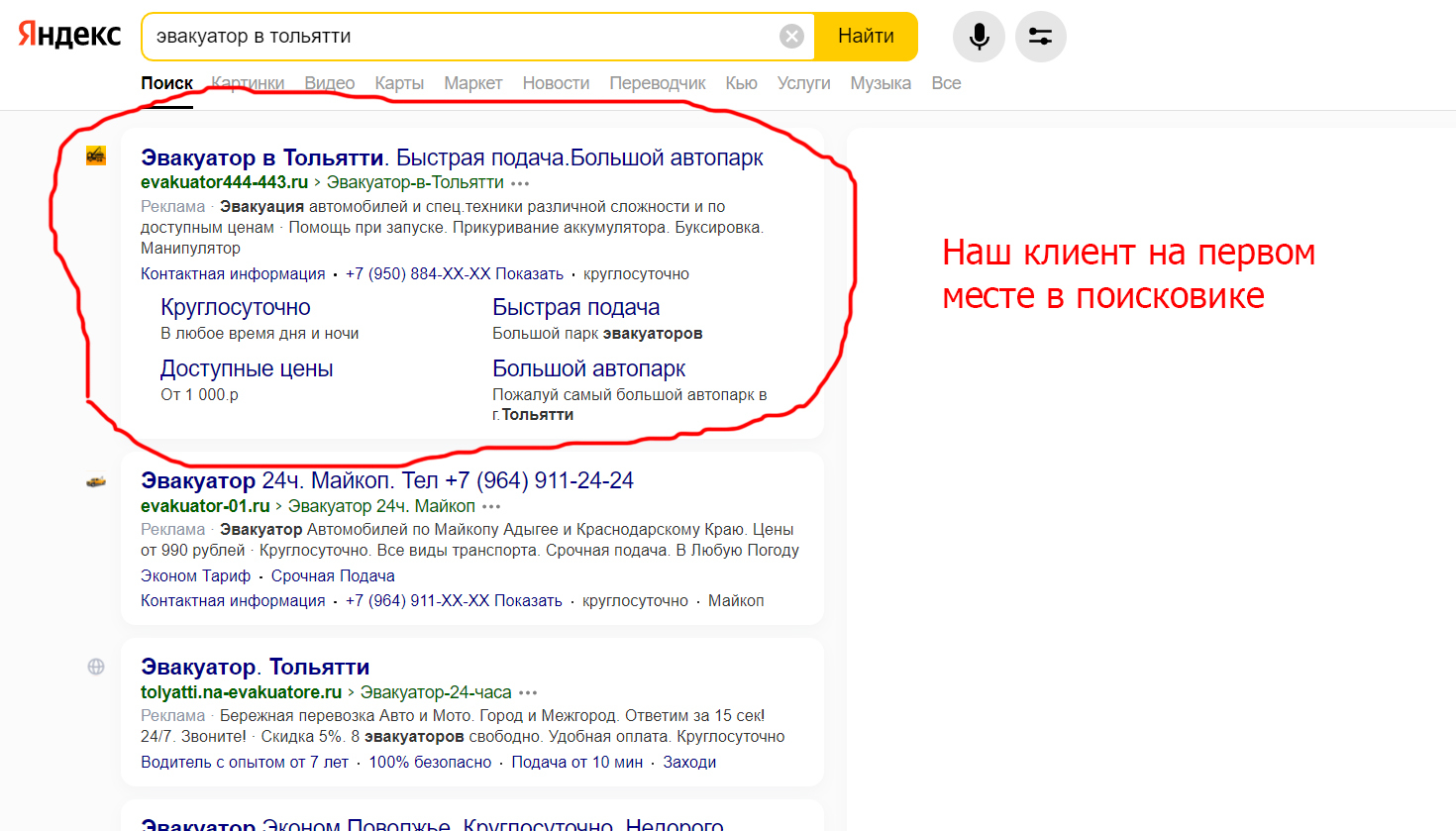Click the Найти search button
The height and width of the screenshot is (831, 1456).
[866, 37]
